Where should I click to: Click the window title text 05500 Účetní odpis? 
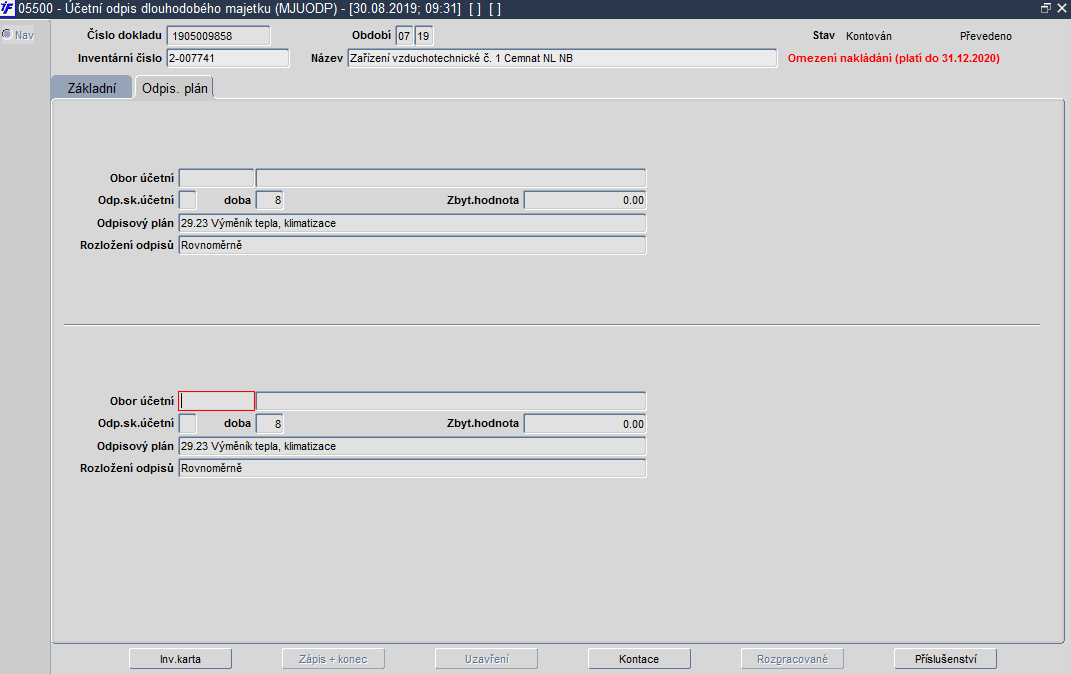(260, 9)
